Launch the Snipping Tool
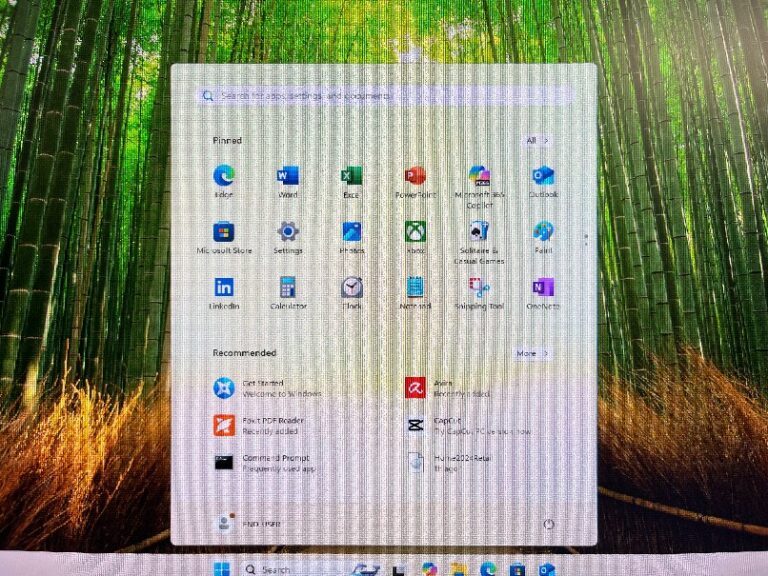The image size is (768, 576). tap(479, 289)
